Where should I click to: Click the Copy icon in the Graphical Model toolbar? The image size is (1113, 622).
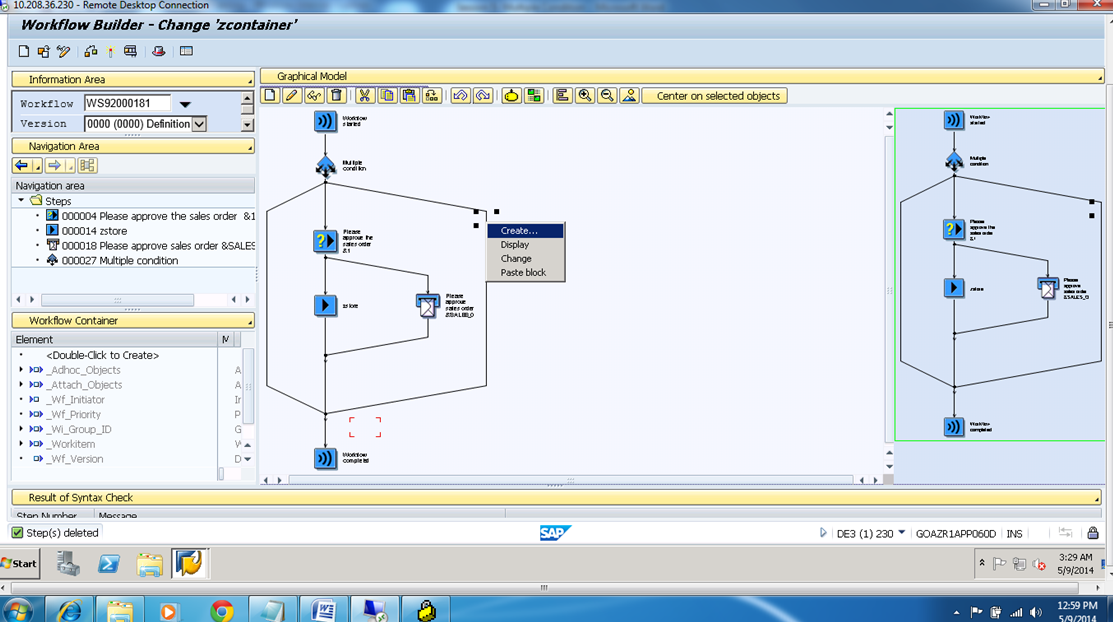click(386, 95)
